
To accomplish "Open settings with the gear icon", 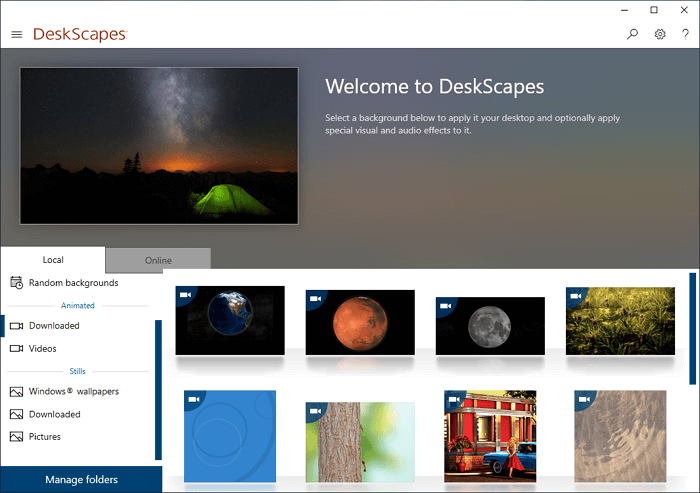I will [660, 34].
